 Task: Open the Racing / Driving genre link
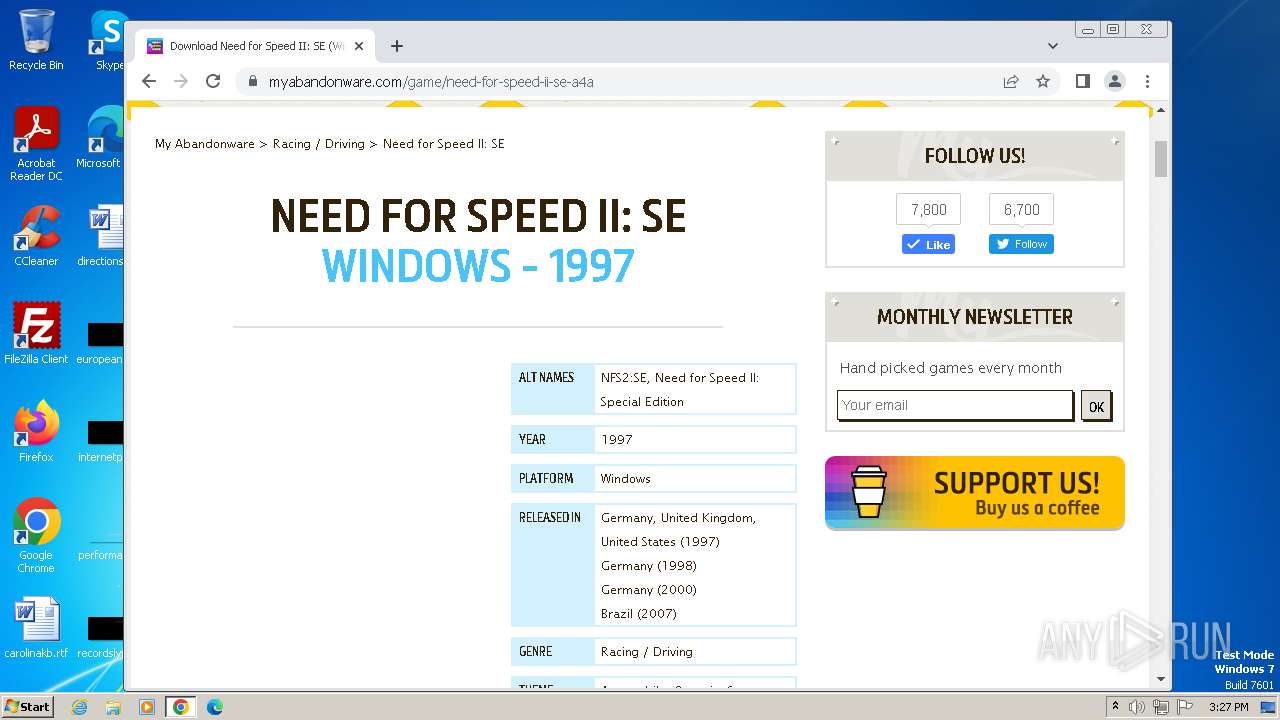(x=646, y=652)
